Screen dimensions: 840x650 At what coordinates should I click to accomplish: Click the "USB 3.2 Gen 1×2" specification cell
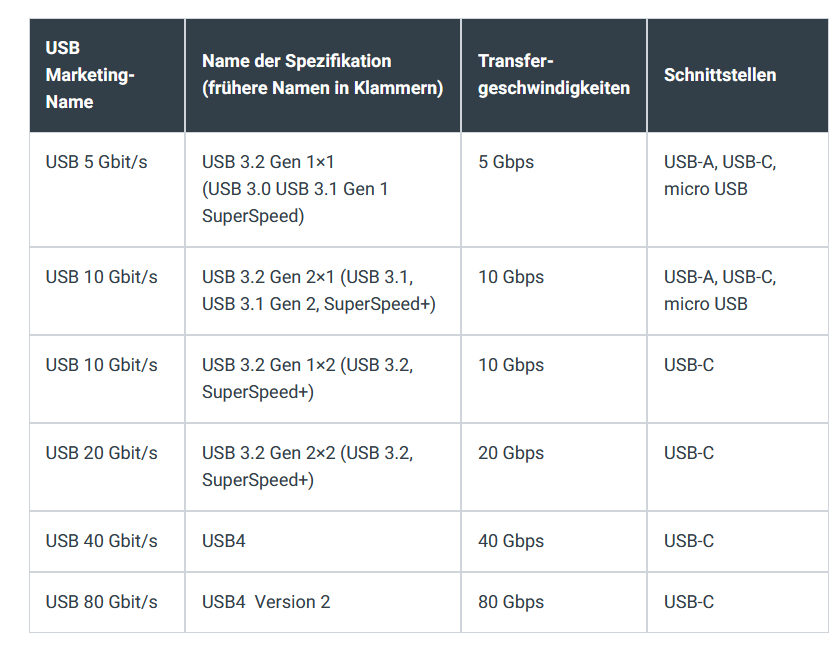tap(307, 378)
